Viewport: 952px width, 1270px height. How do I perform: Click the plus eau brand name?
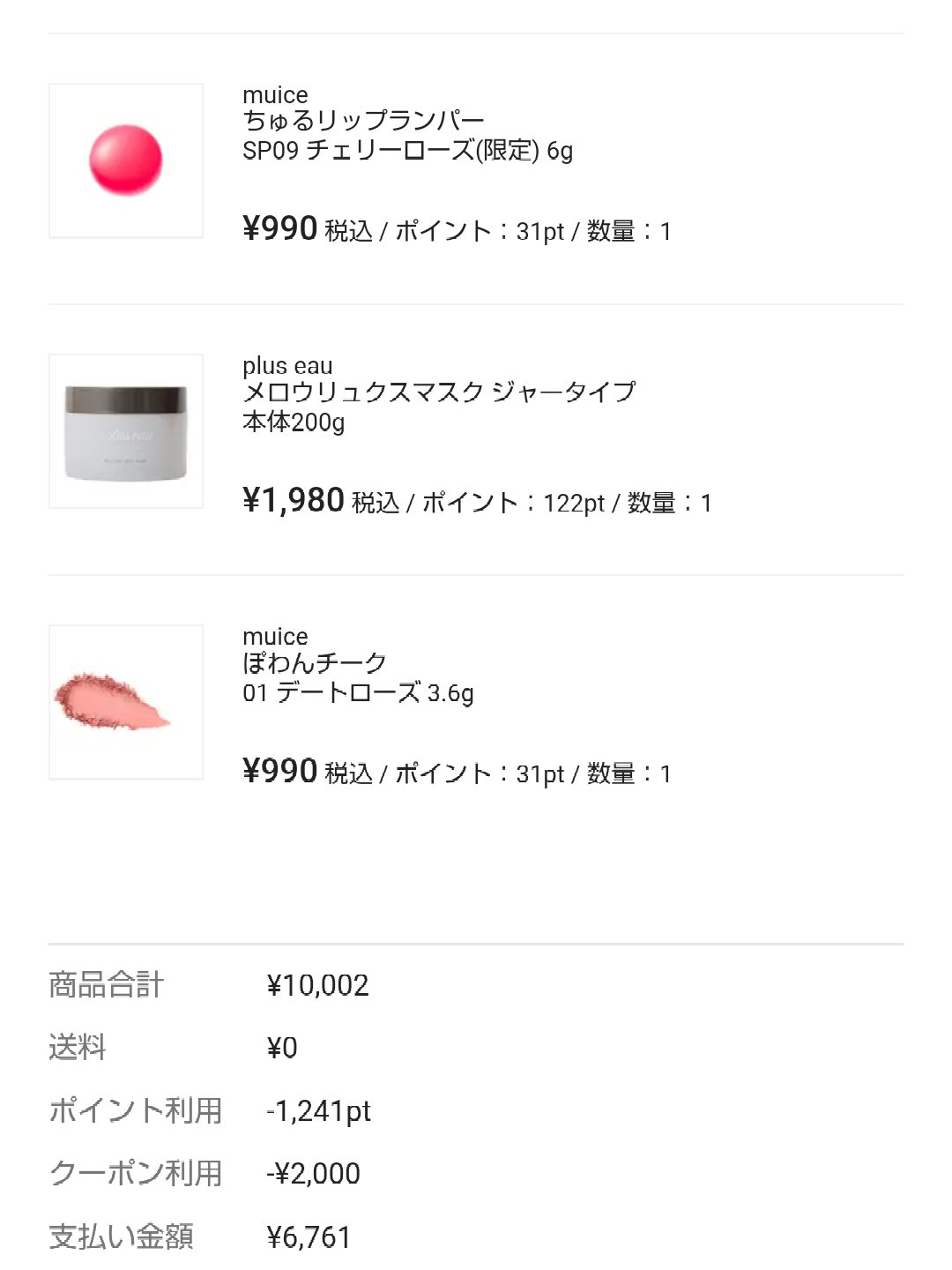coord(287,366)
